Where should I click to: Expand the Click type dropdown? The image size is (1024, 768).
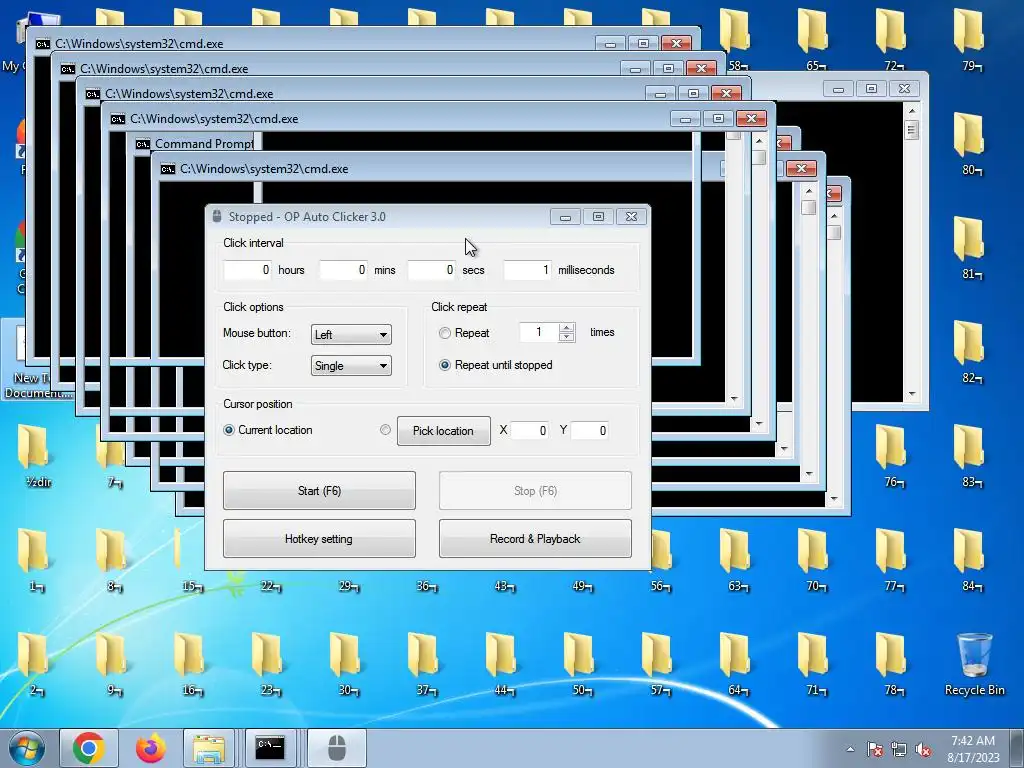coord(351,366)
